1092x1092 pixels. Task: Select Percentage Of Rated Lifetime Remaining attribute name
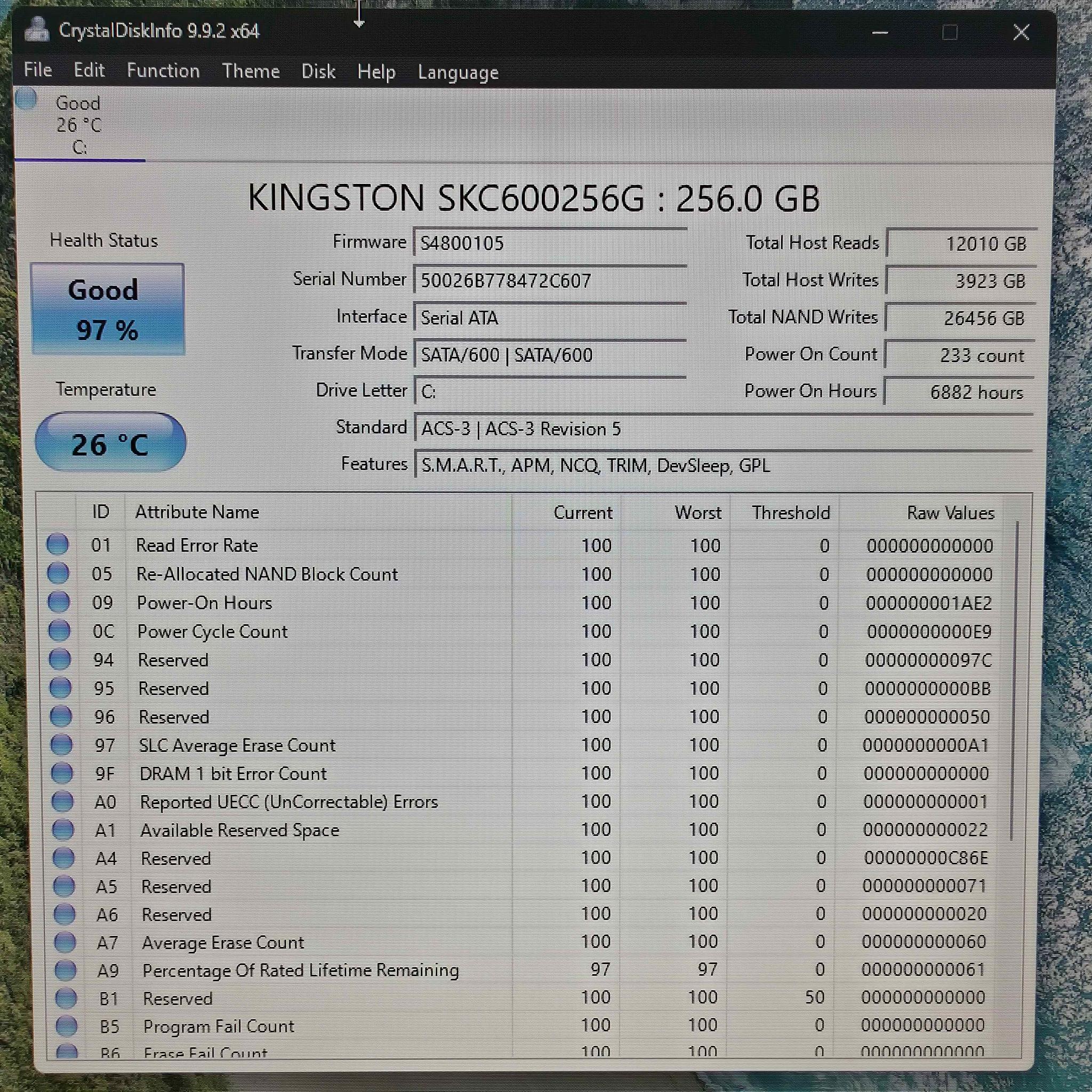pyautogui.click(x=300, y=970)
